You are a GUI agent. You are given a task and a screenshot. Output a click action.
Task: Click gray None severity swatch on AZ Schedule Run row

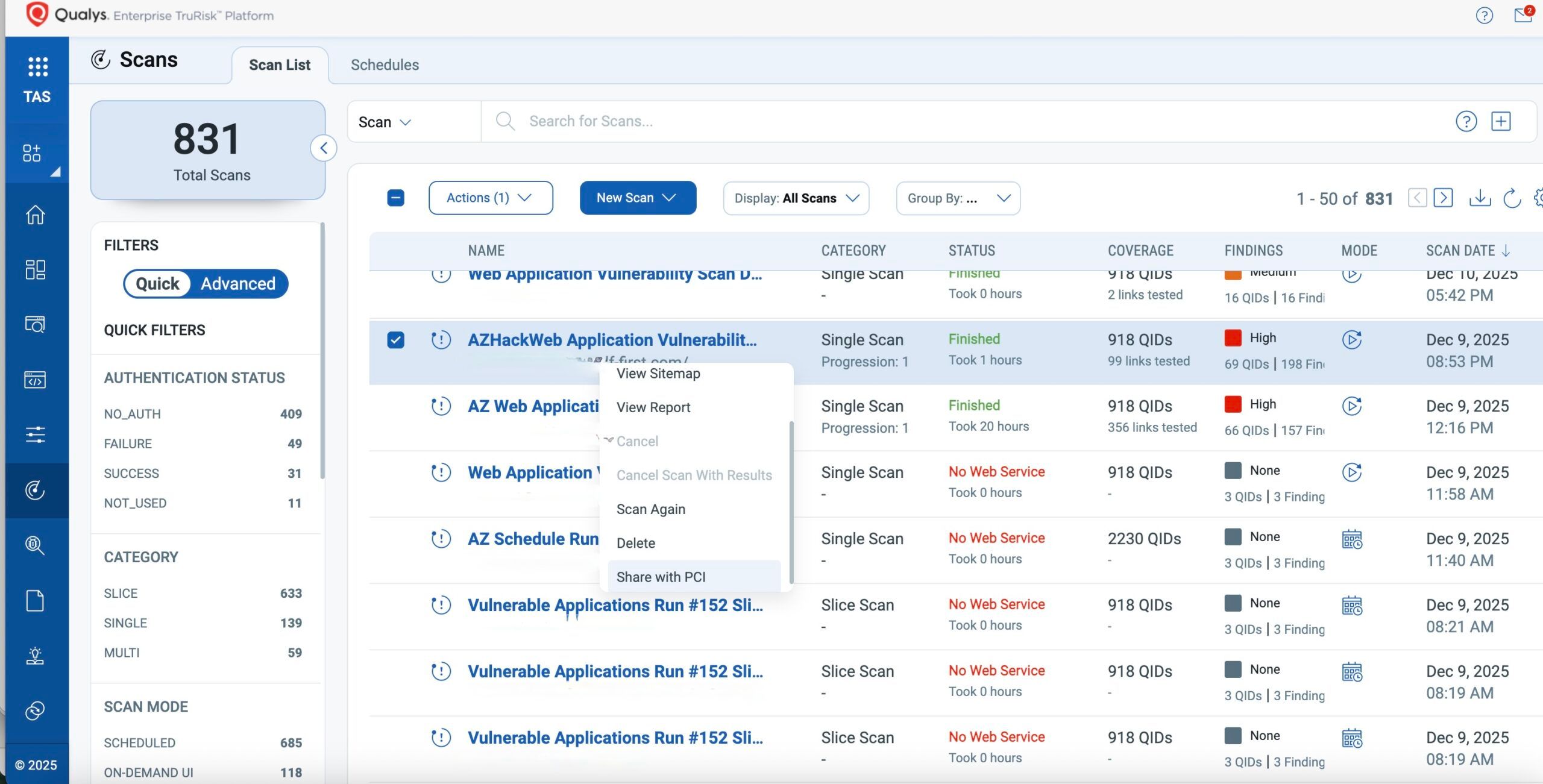(1233, 537)
